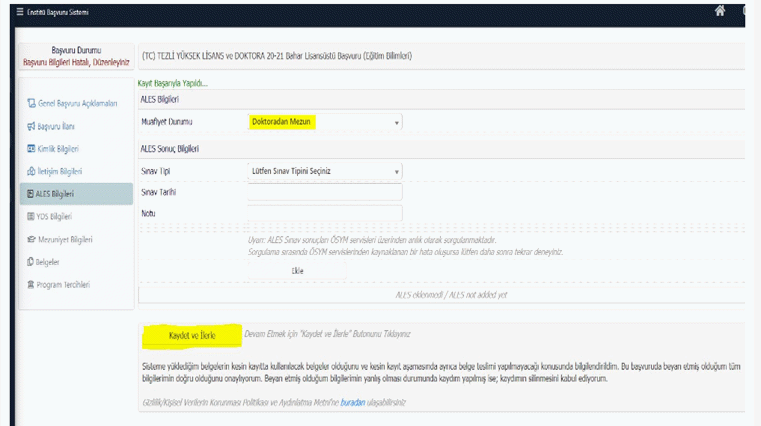Viewport: 761px width, 426px height.
Task: Open the Muafiyet Durumu dropdown
Action: [323, 122]
